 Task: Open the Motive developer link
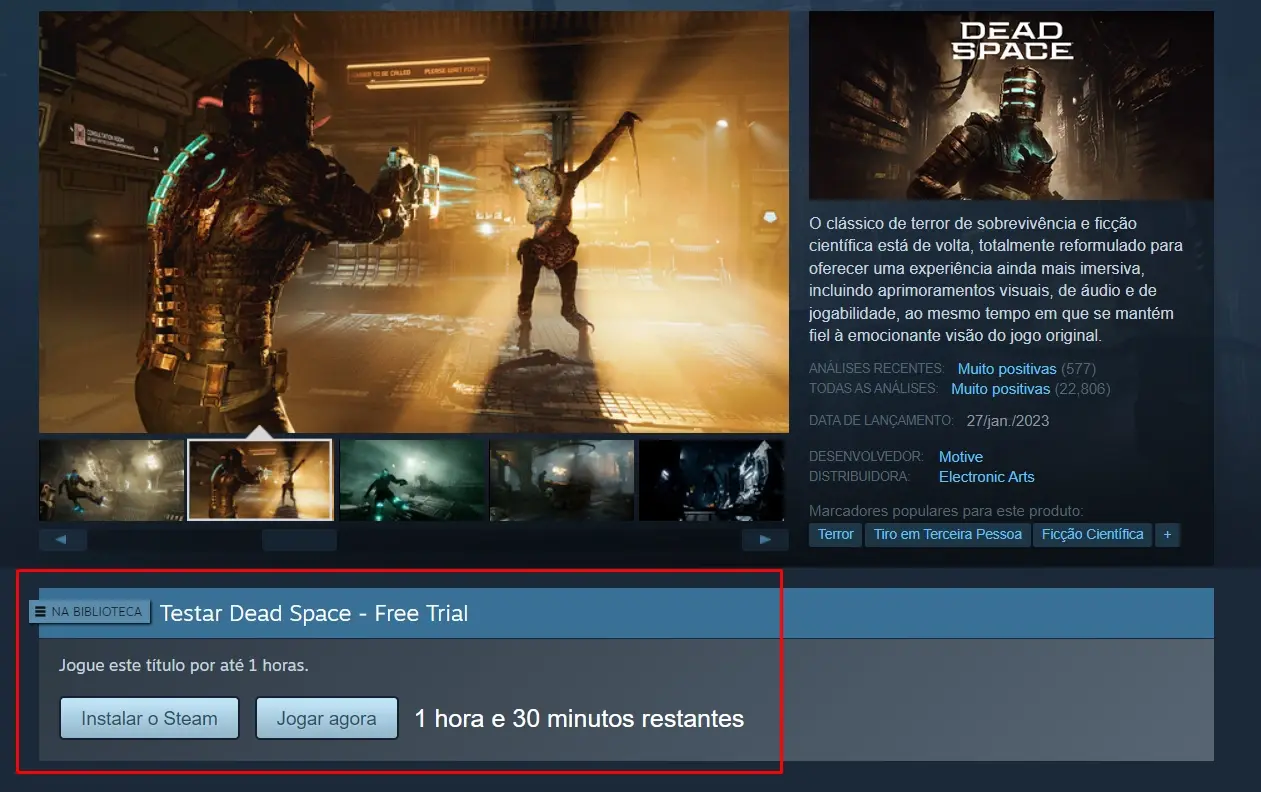(x=960, y=456)
